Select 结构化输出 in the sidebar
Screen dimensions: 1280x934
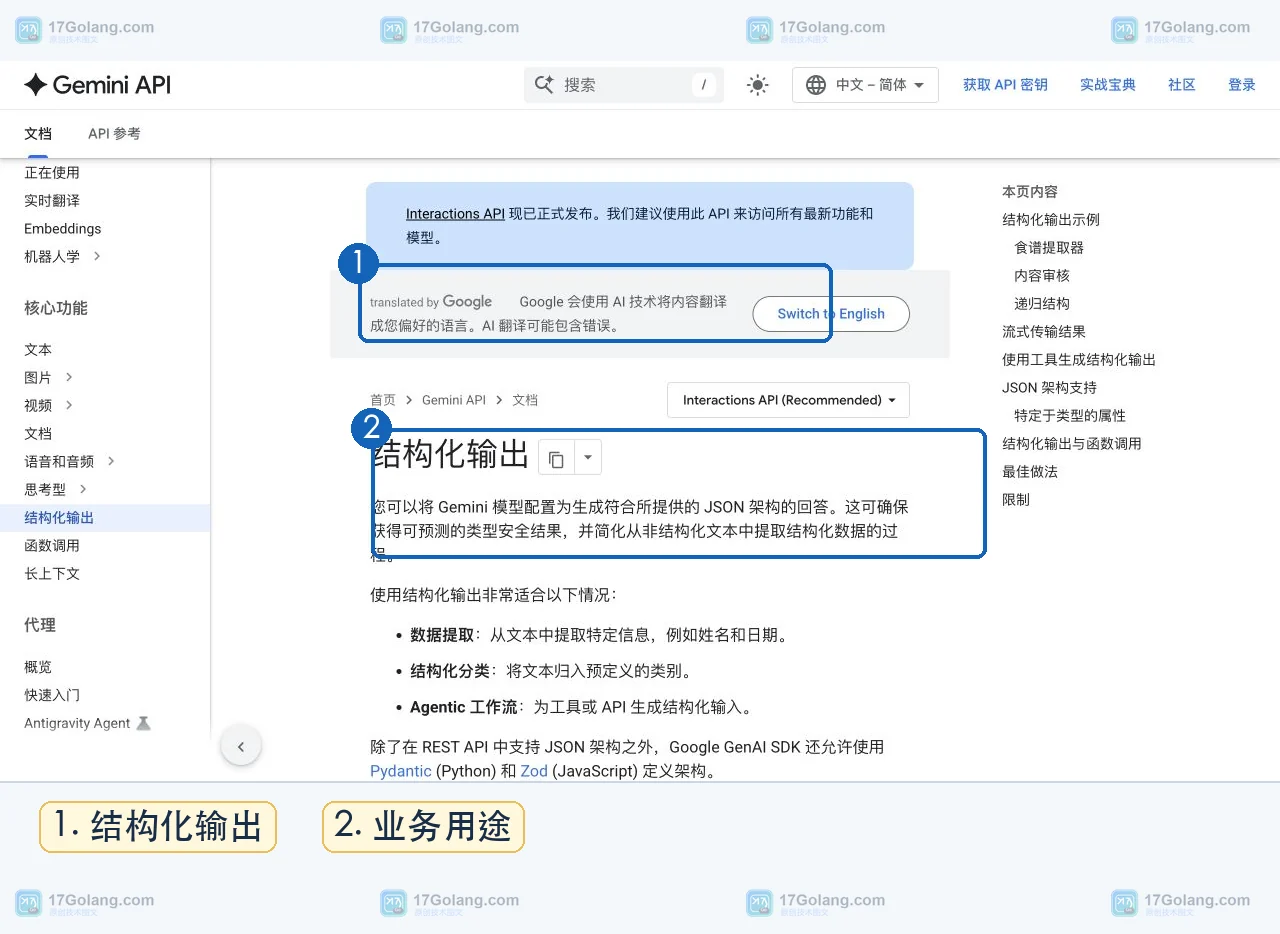pos(59,518)
